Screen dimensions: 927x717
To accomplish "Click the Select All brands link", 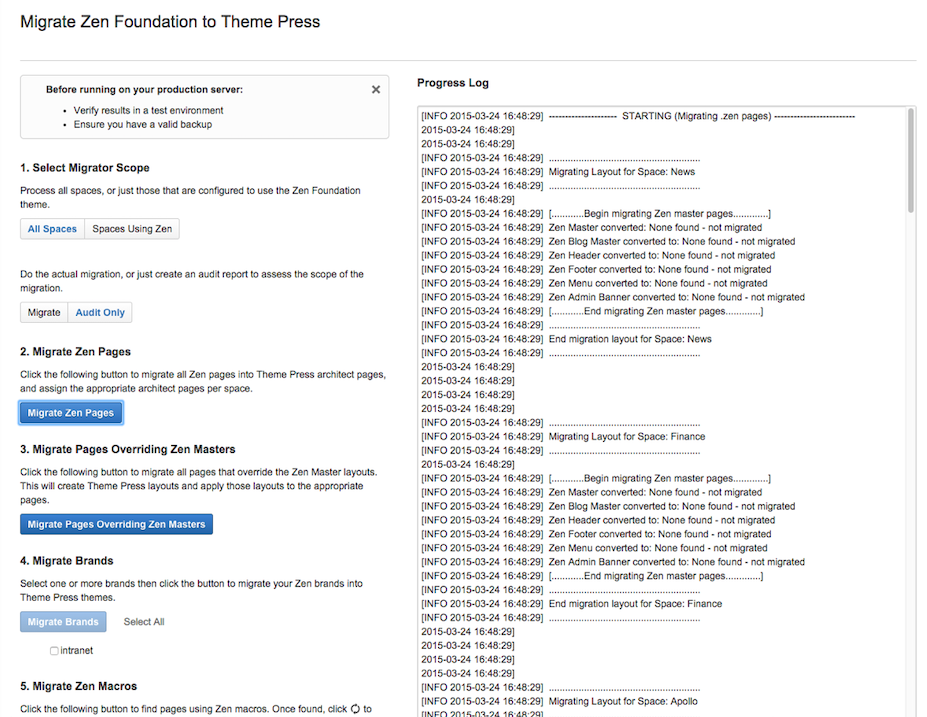I will pyautogui.click(x=144, y=622).
